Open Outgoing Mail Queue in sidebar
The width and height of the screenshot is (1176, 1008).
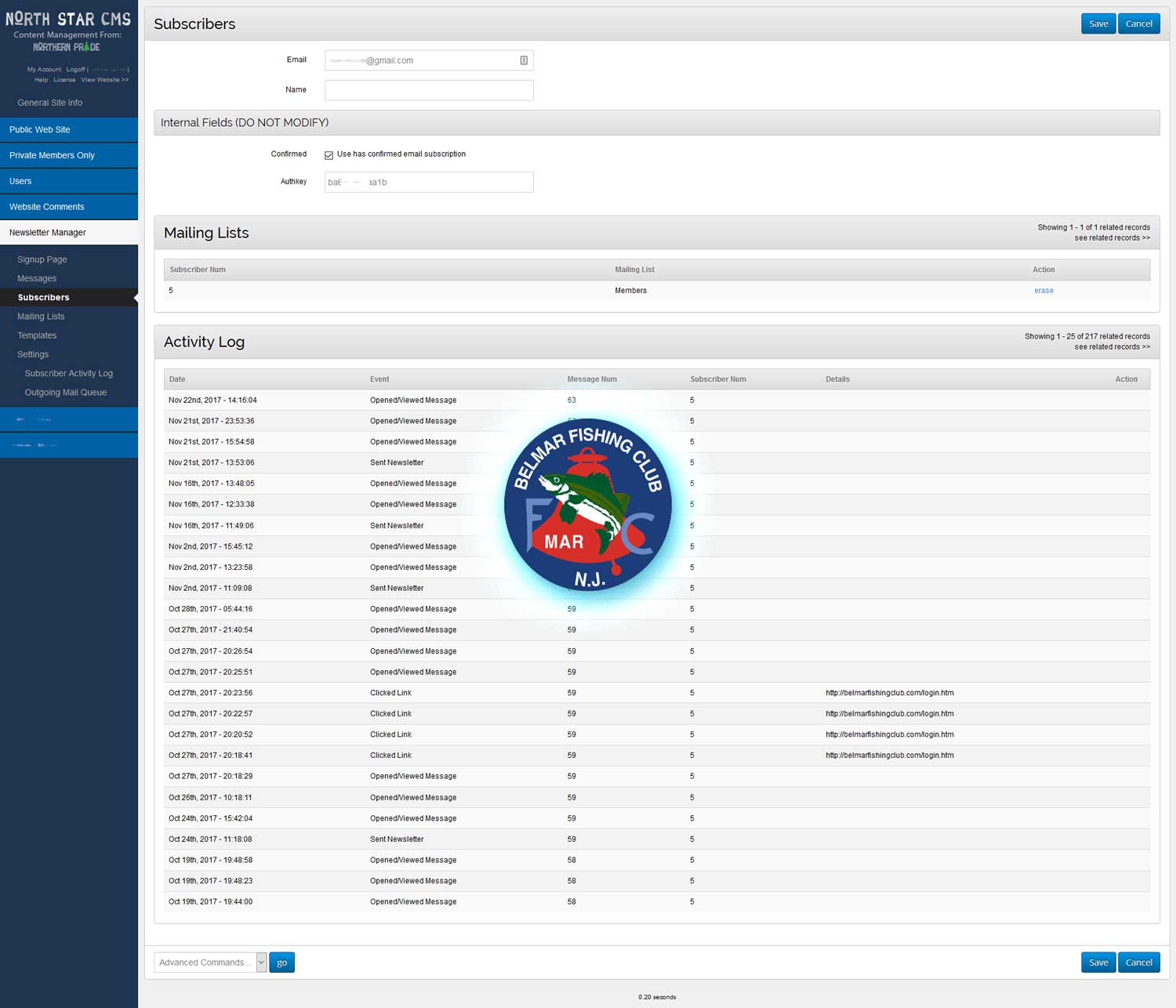66,392
